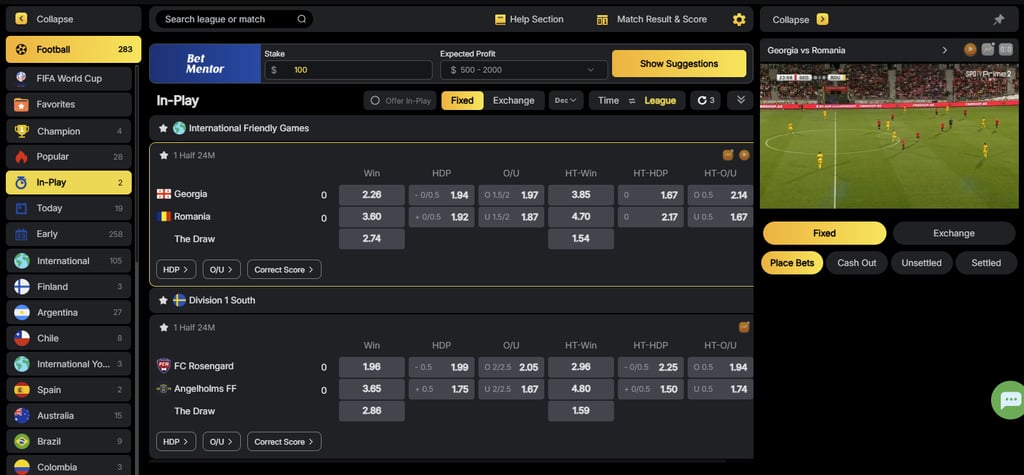Image resolution: width=1024 pixels, height=475 pixels.
Task: Expand HDP markets for Georgia match
Action: pos(176,269)
